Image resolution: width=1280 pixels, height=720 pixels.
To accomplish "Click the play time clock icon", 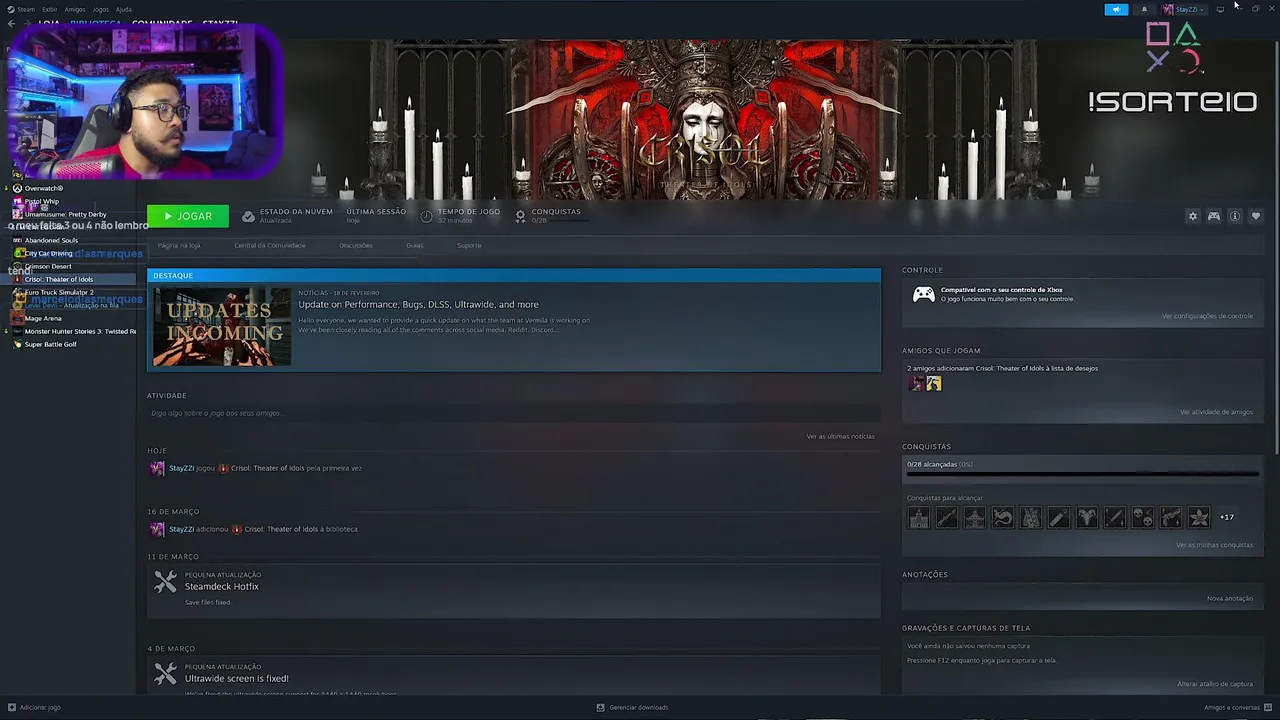I will pyautogui.click(x=426, y=216).
